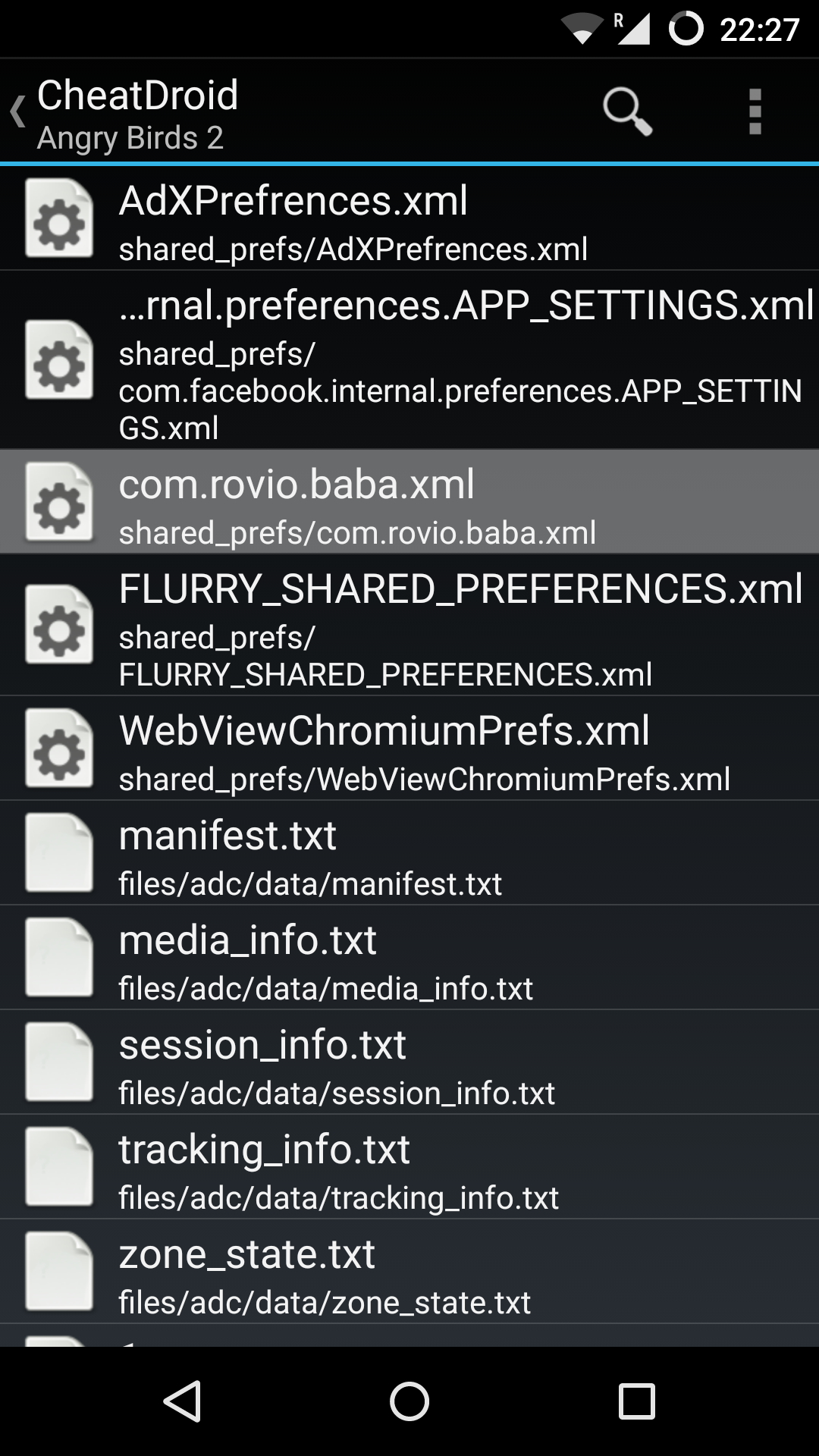Tap the gear icon beside com.rovio.baba.xml
The image size is (819, 1456).
click(x=59, y=502)
